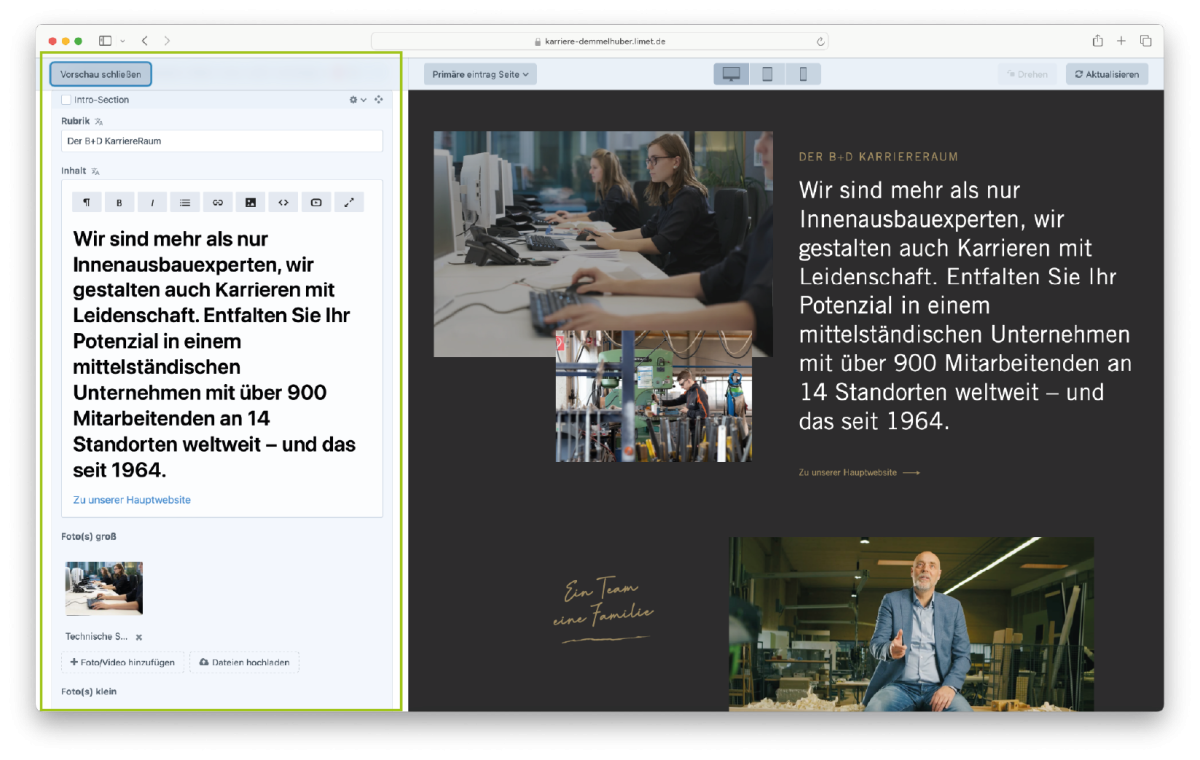Image resolution: width=1200 pixels, height=760 pixels.
Task: Toggle italic formatting in Inhalt editor
Action: (152, 202)
